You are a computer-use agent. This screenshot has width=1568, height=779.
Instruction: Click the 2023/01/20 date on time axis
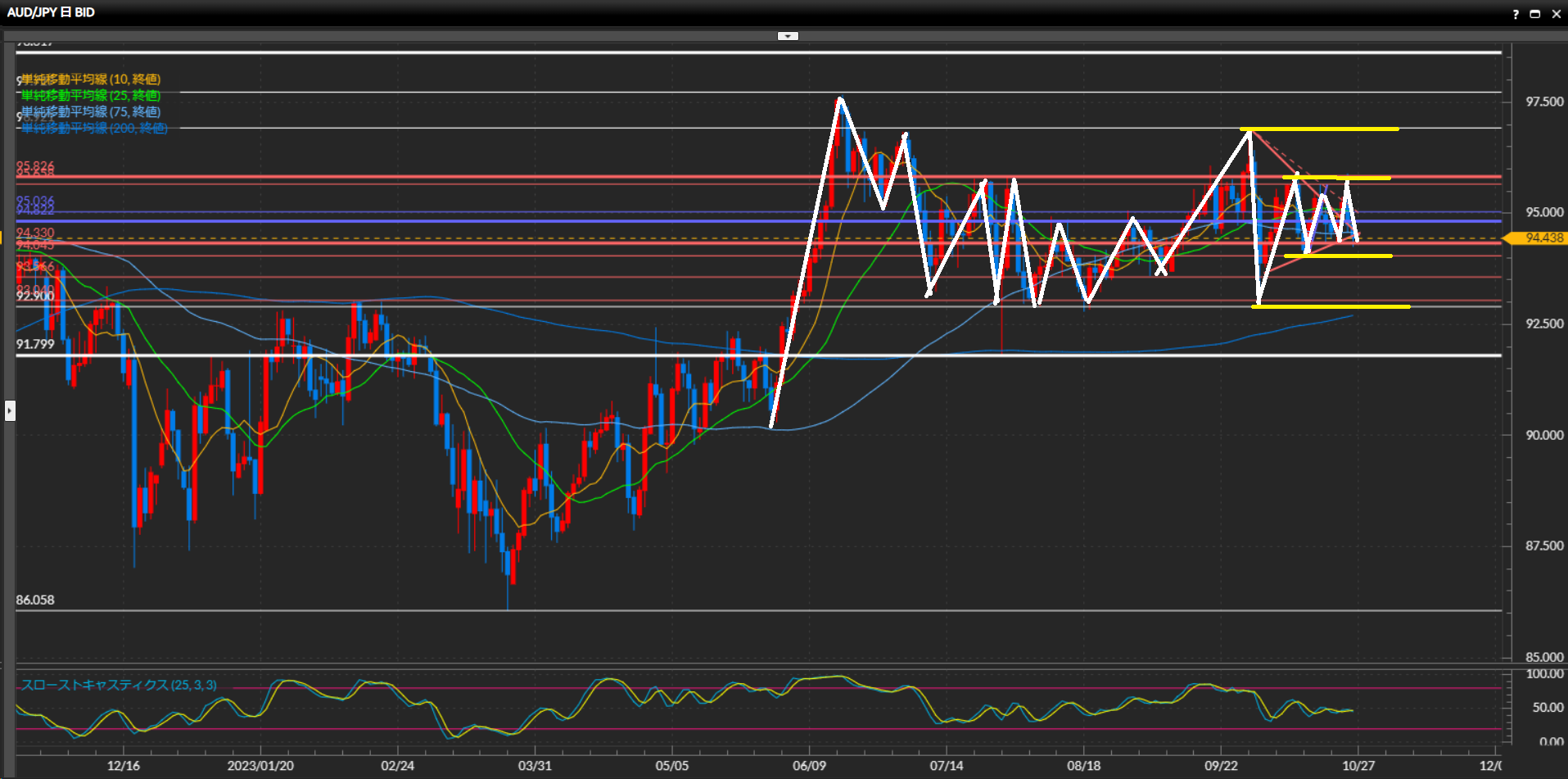click(260, 766)
